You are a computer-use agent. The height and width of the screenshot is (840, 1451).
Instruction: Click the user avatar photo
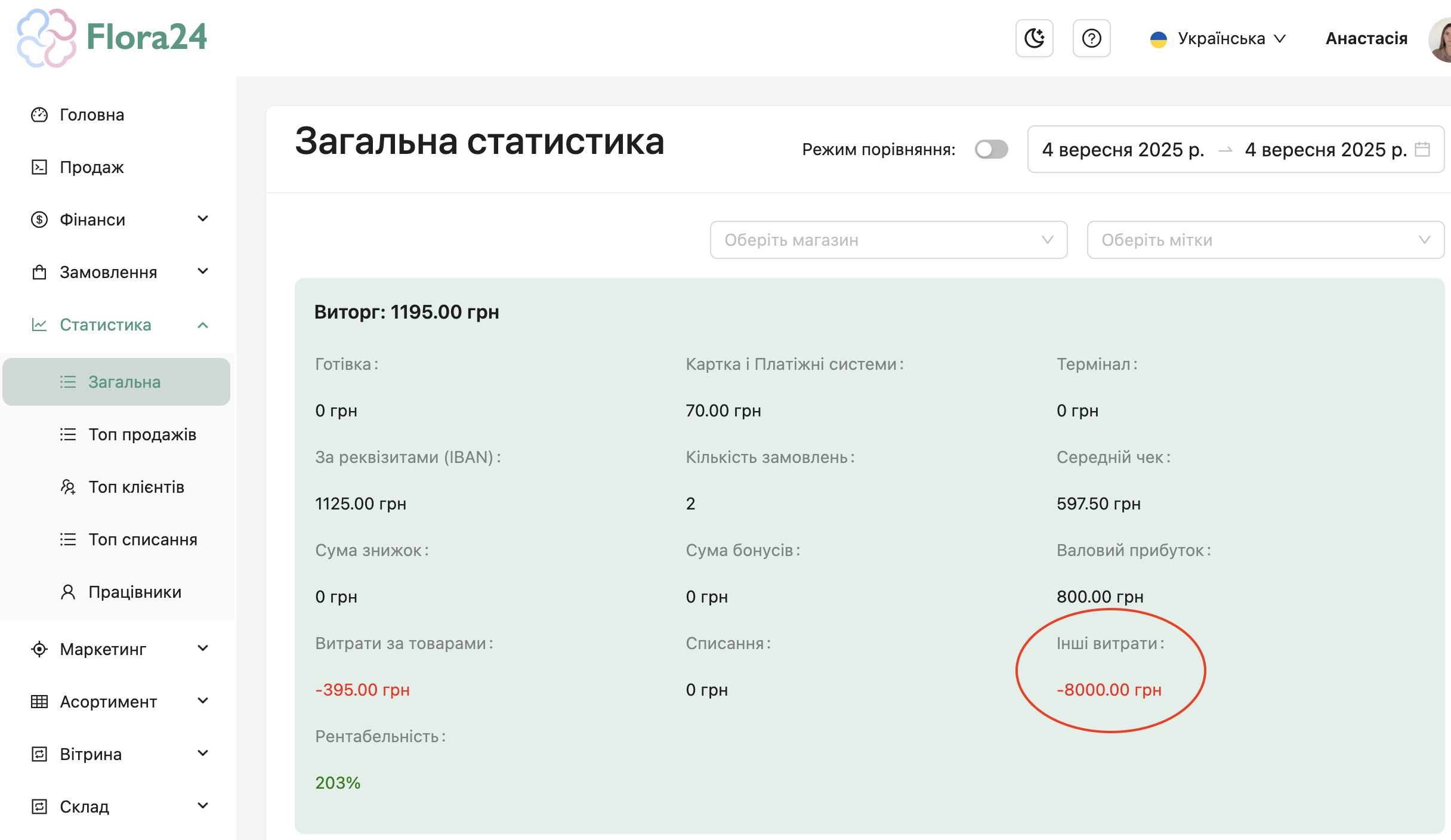coord(1440,39)
